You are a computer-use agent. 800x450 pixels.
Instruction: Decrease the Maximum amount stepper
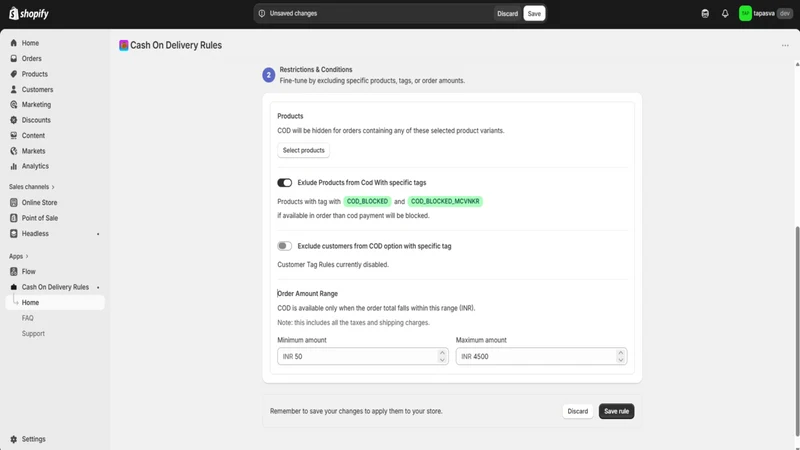point(620,360)
